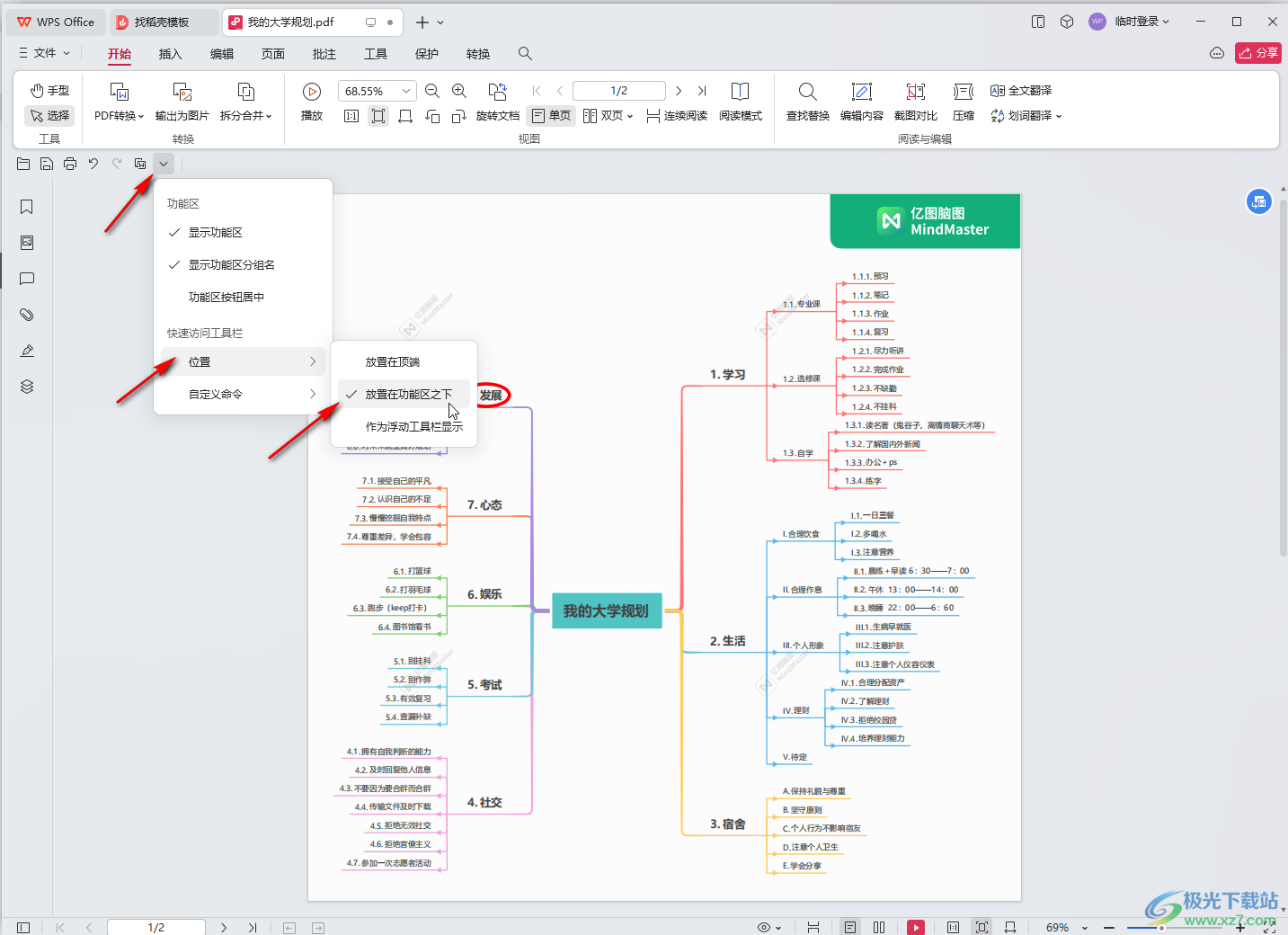Image resolution: width=1288 pixels, height=935 pixels.
Task: Expand Word Translation dropdown (划词翻译)
Action: coord(1026,116)
